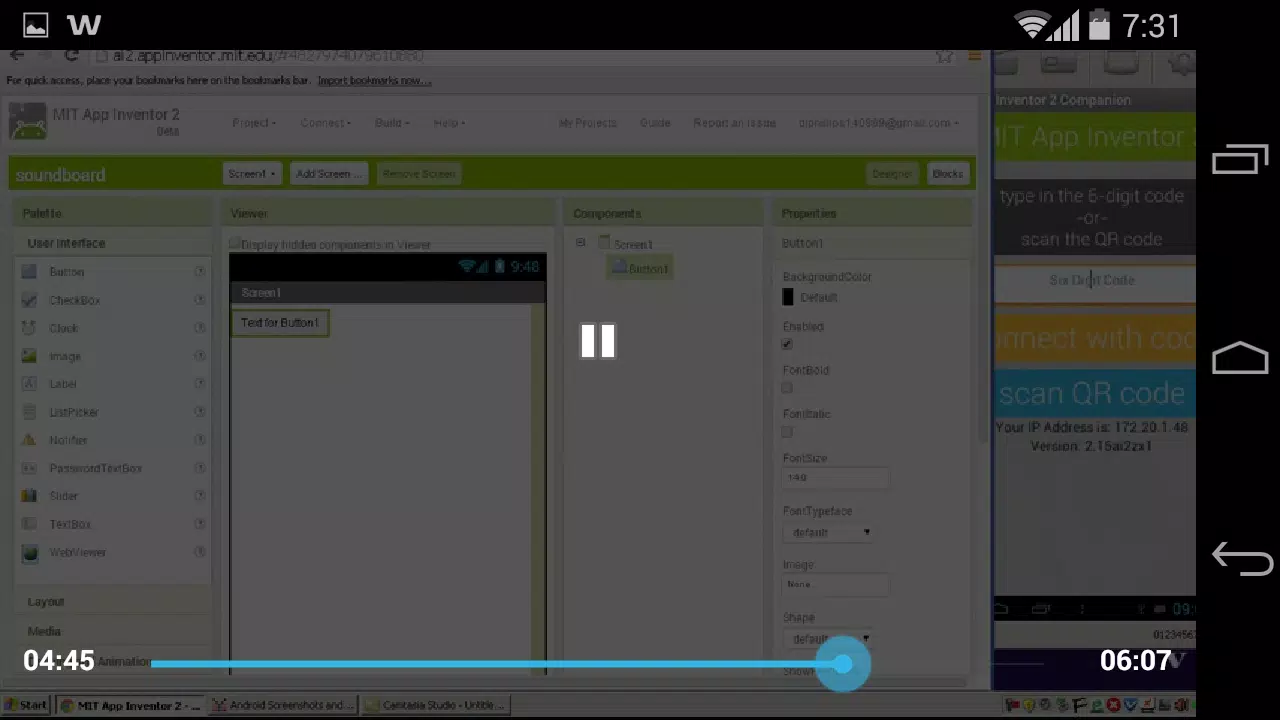Screen dimensions: 1280x720
Task: Pause the video playback
Action: pos(598,341)
